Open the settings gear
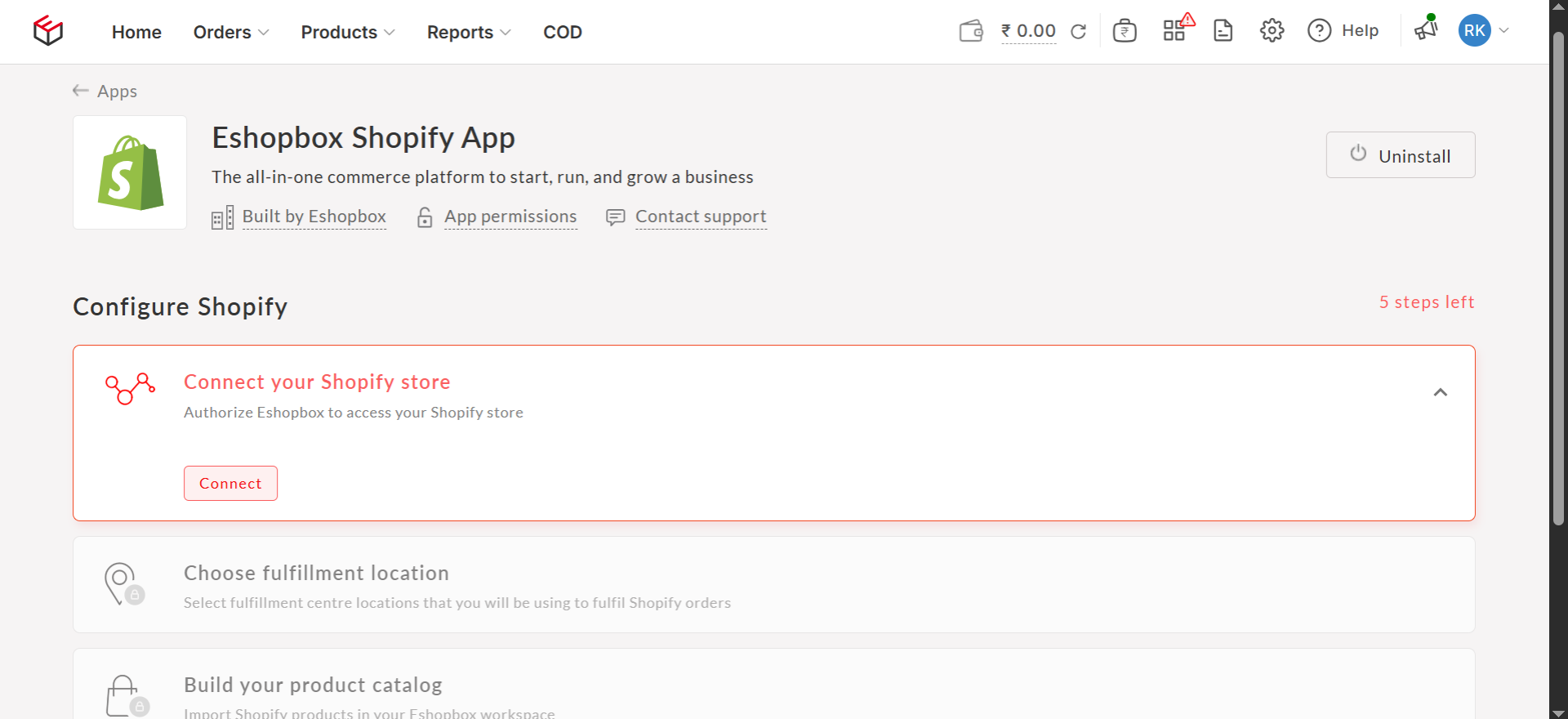This screenshot has height=719, width=1568. [1272, 31]
